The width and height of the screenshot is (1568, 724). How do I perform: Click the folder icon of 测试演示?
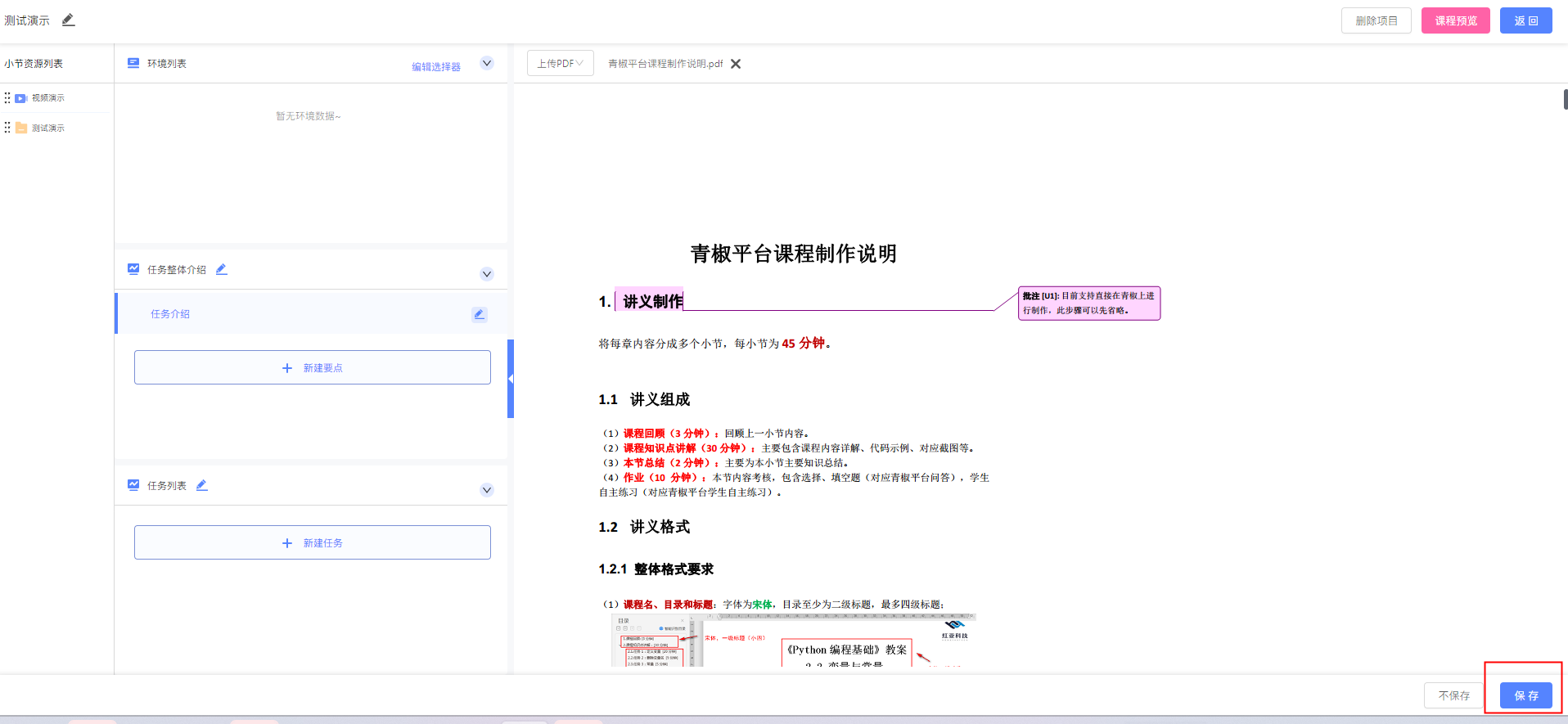[x=21, y=128]
